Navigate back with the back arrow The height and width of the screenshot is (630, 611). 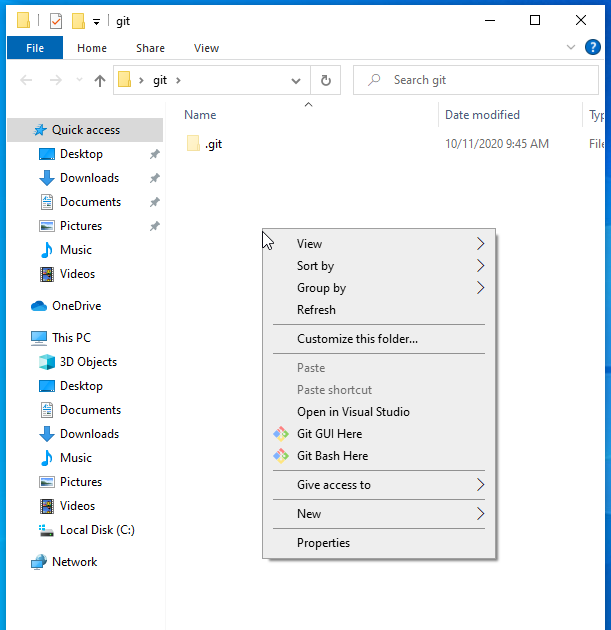pyautogui.click(x=26, y=80)
